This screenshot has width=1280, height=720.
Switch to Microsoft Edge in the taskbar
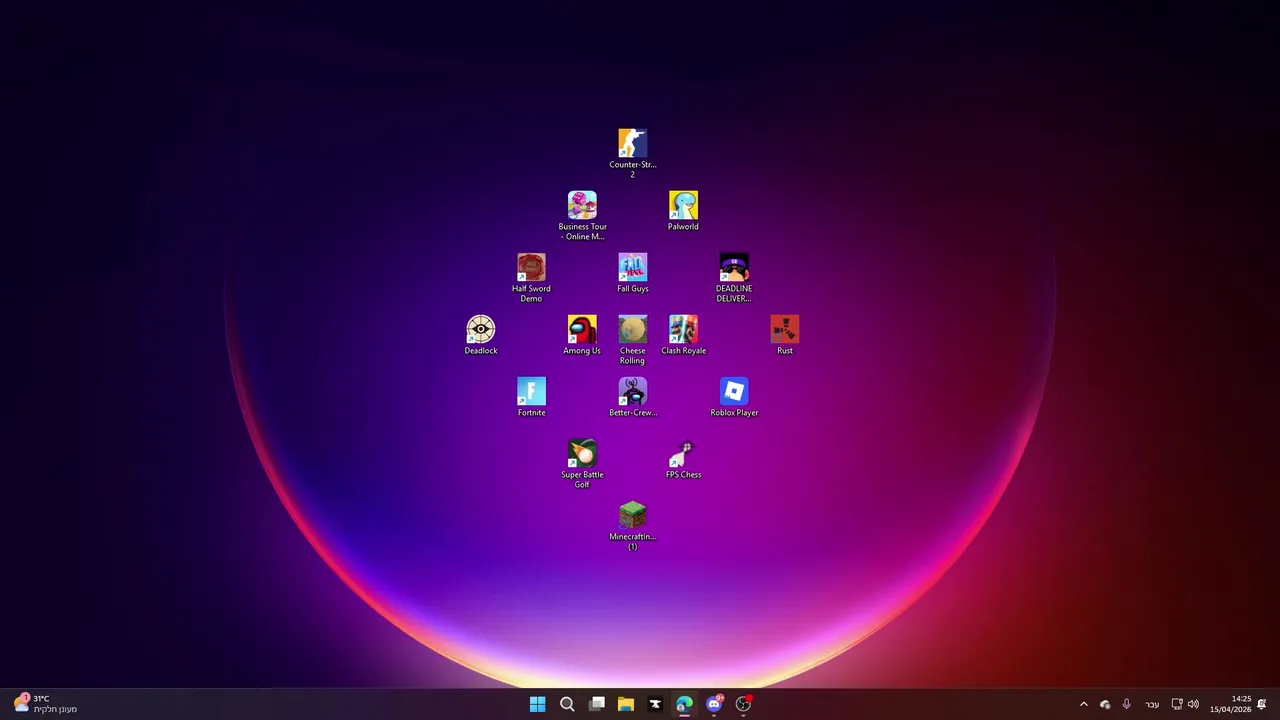[684, 704]
